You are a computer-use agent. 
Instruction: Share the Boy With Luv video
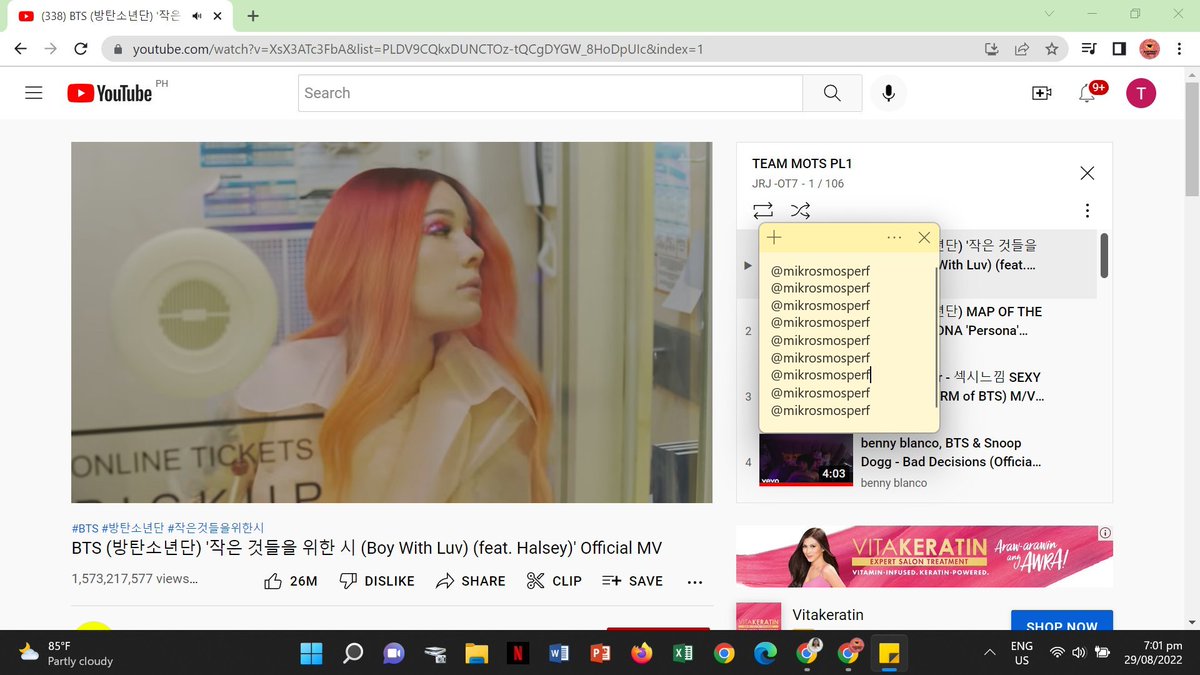471,581
